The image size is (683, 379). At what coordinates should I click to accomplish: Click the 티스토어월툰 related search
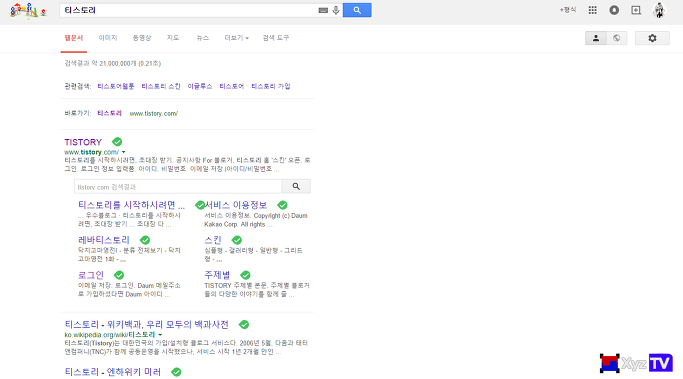tap(116, 86)
